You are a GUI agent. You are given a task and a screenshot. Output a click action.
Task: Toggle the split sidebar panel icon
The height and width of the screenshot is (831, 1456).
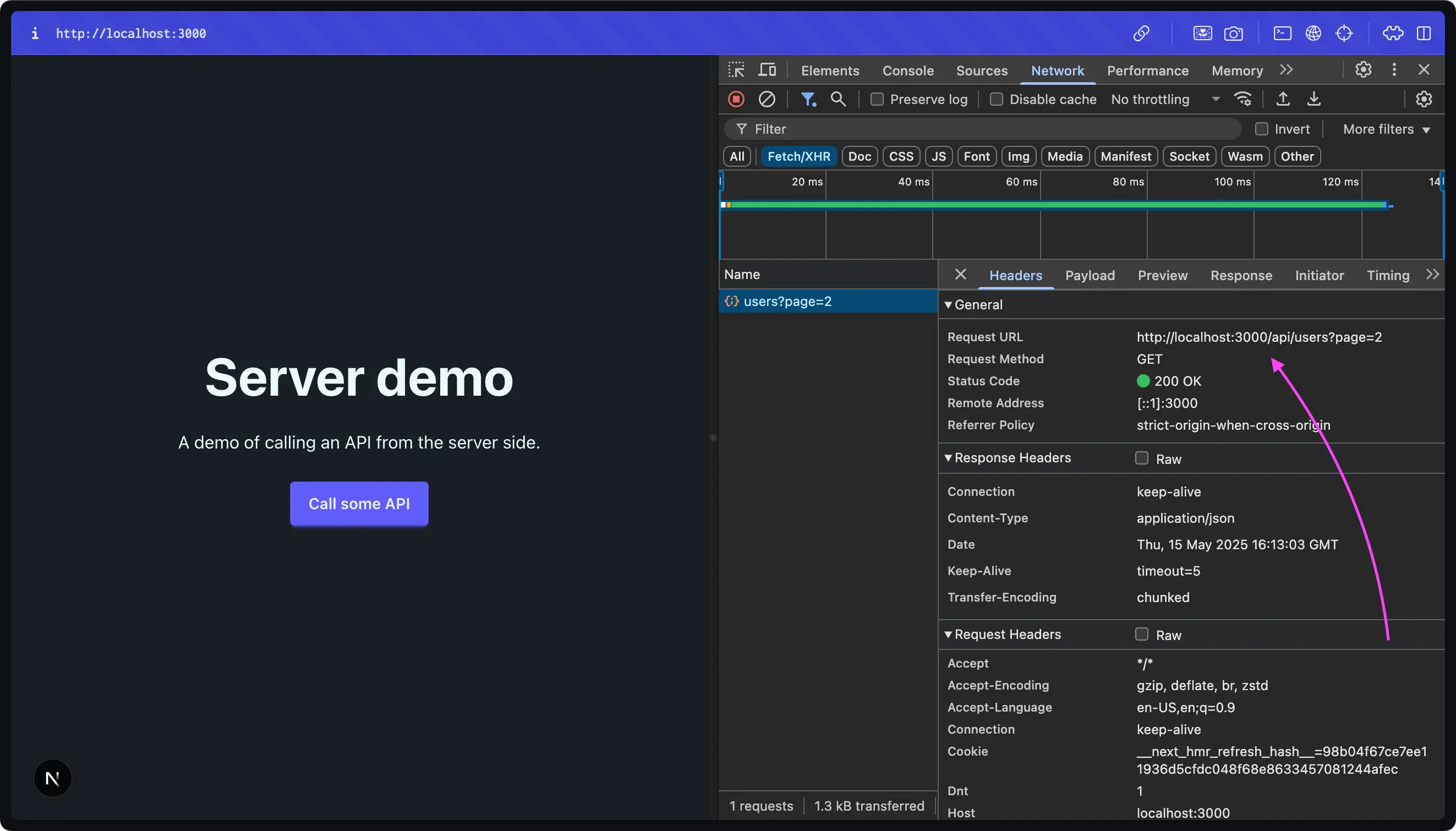point(1424,34)
